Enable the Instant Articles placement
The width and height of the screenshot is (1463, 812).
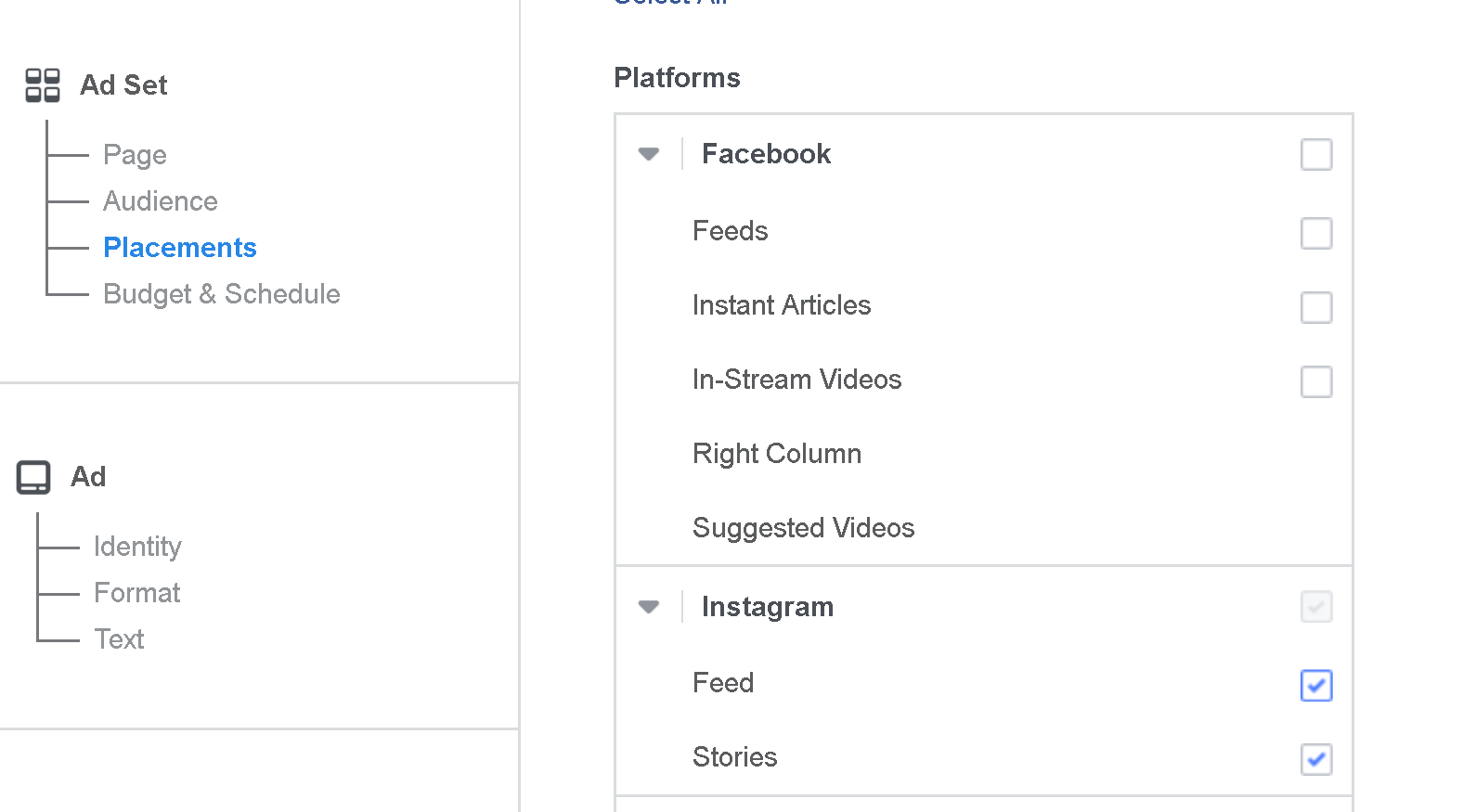[1316, 307]
